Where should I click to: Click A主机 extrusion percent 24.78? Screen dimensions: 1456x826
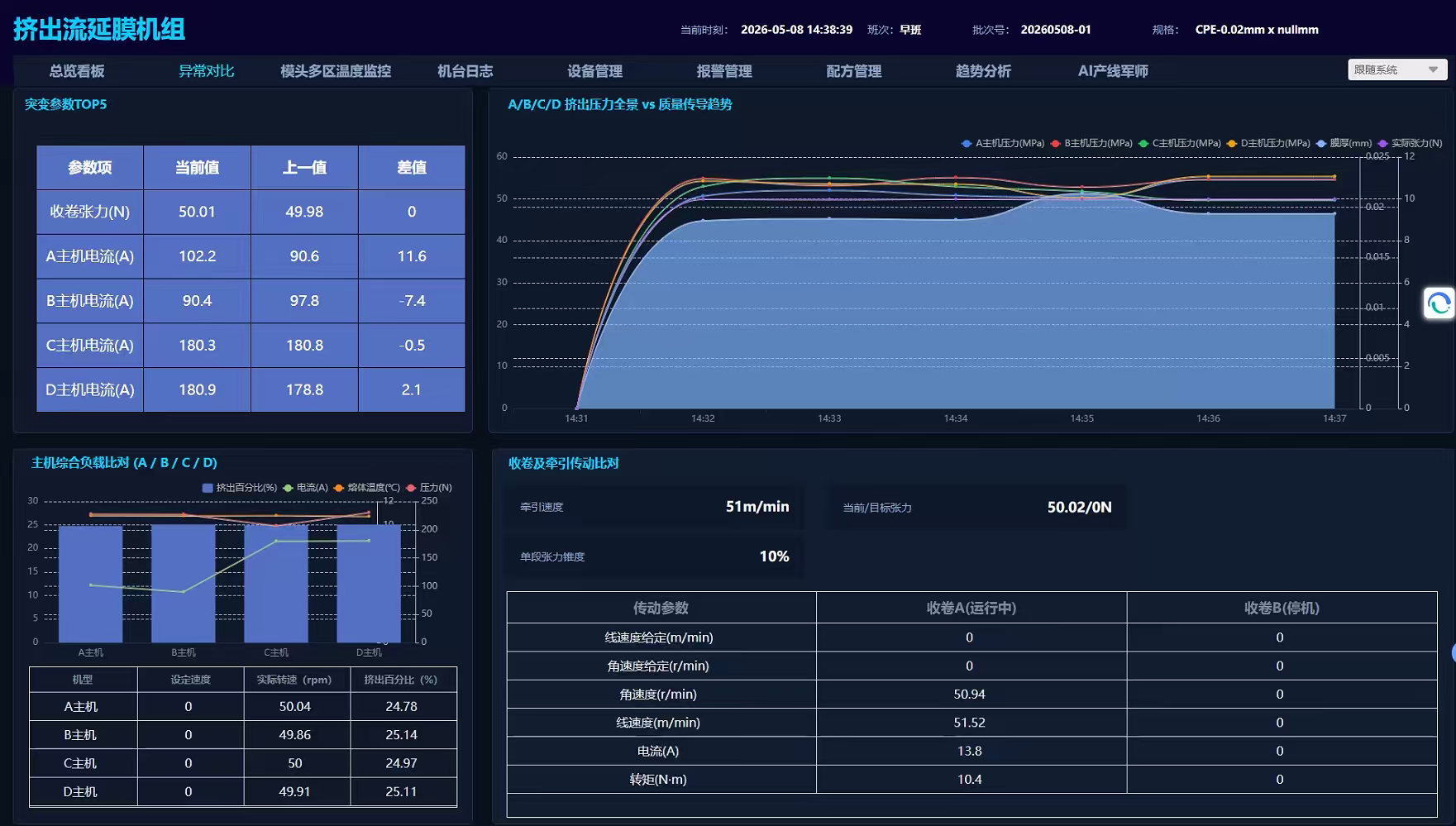(x=401, y=707)
